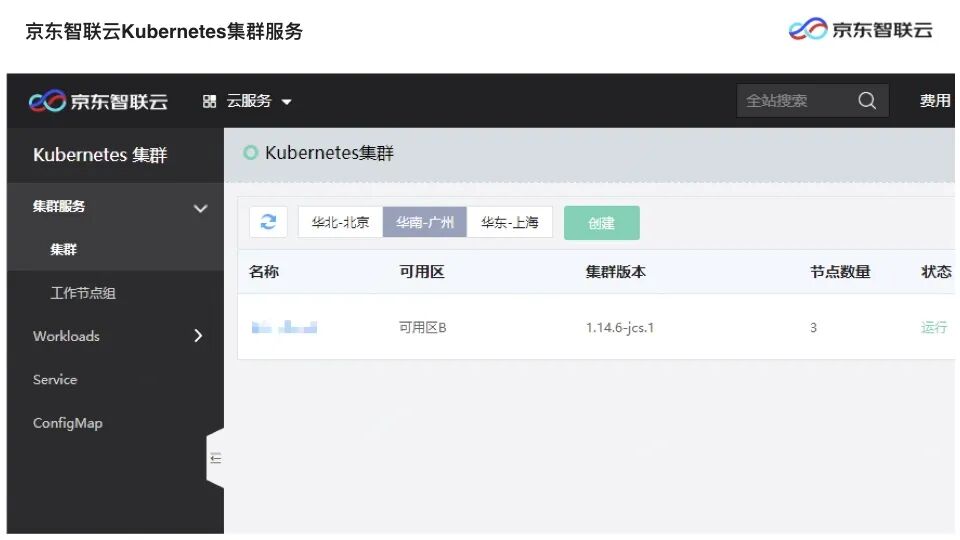Screen dimensions: 960x540
Task: Open the 费用 top menu
Action: [935, 100]
